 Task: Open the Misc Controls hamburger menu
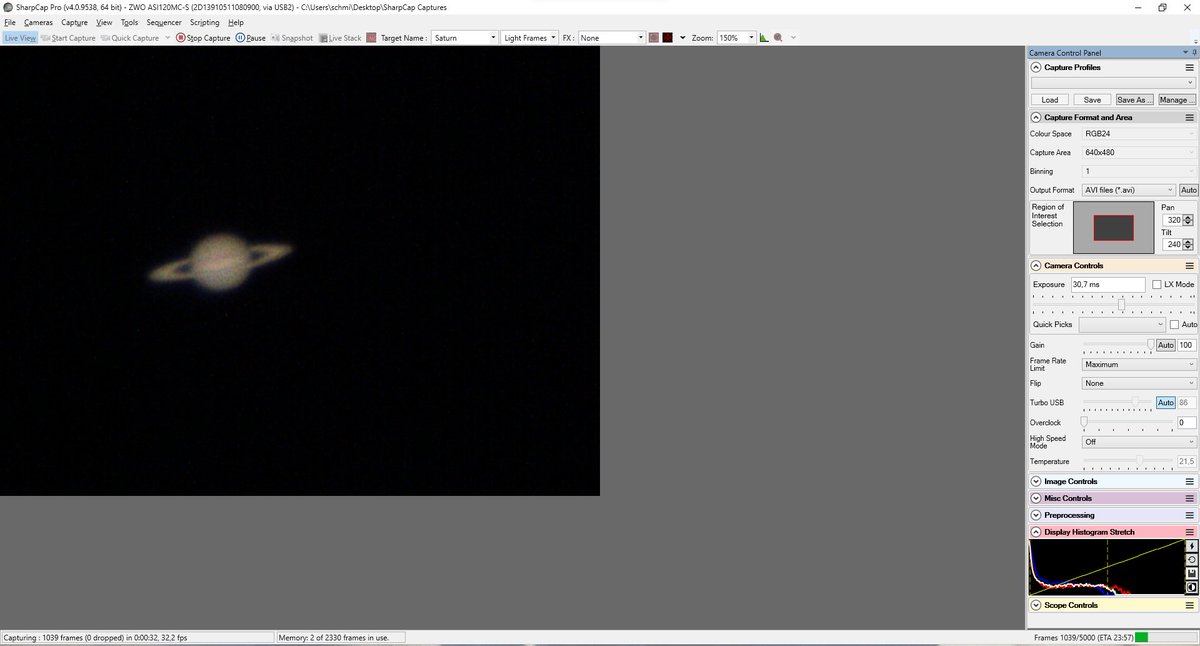tap(1189, 498)
